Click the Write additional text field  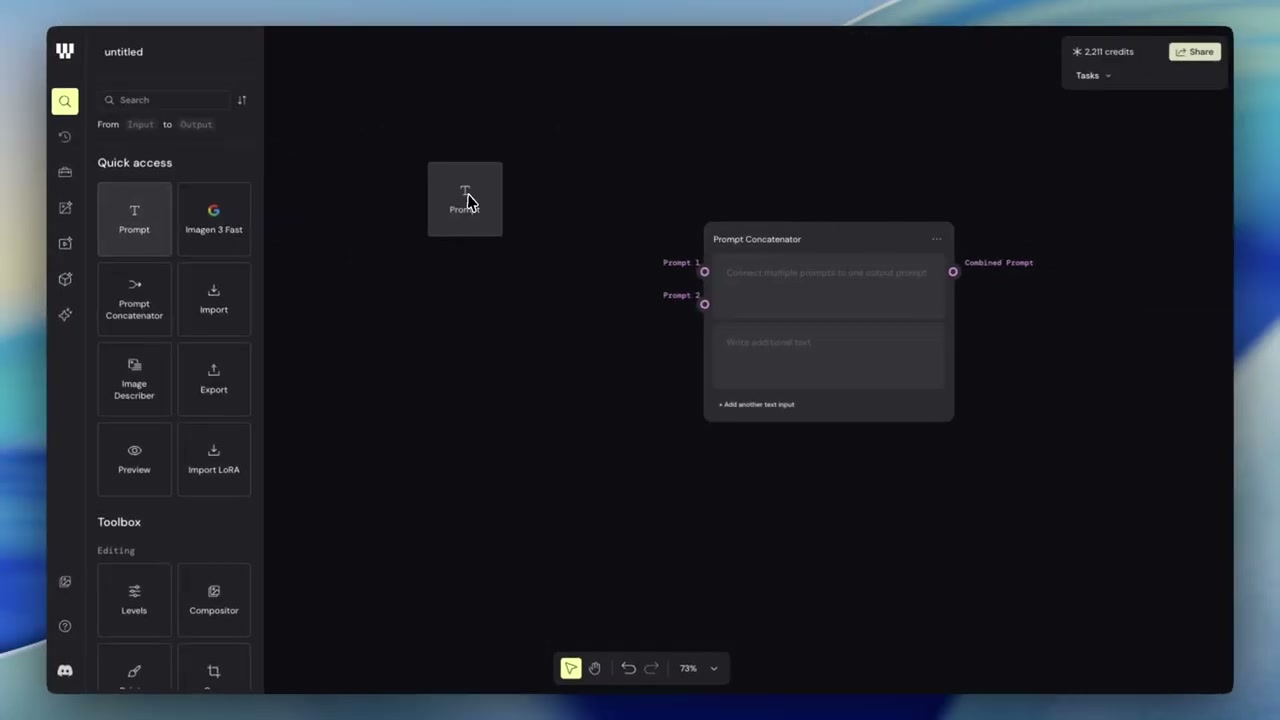click(829, 358)
